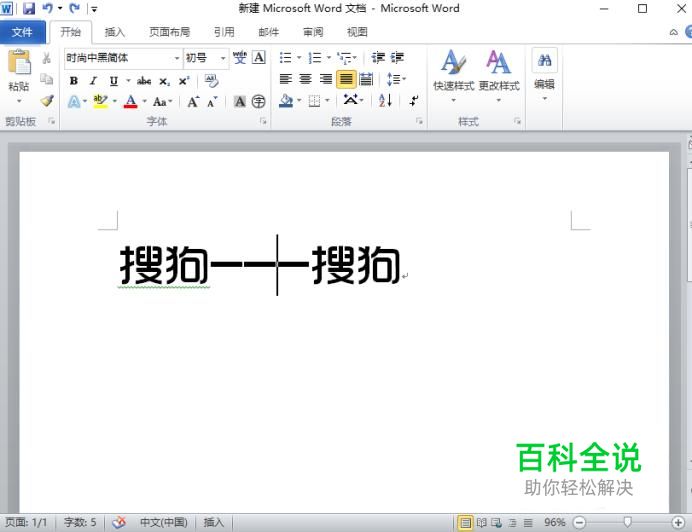Image resolution: width=692 pixels, height=532 pixels.
Task: Switch to the 视图 View tab
Action: [x=357, y=32]
